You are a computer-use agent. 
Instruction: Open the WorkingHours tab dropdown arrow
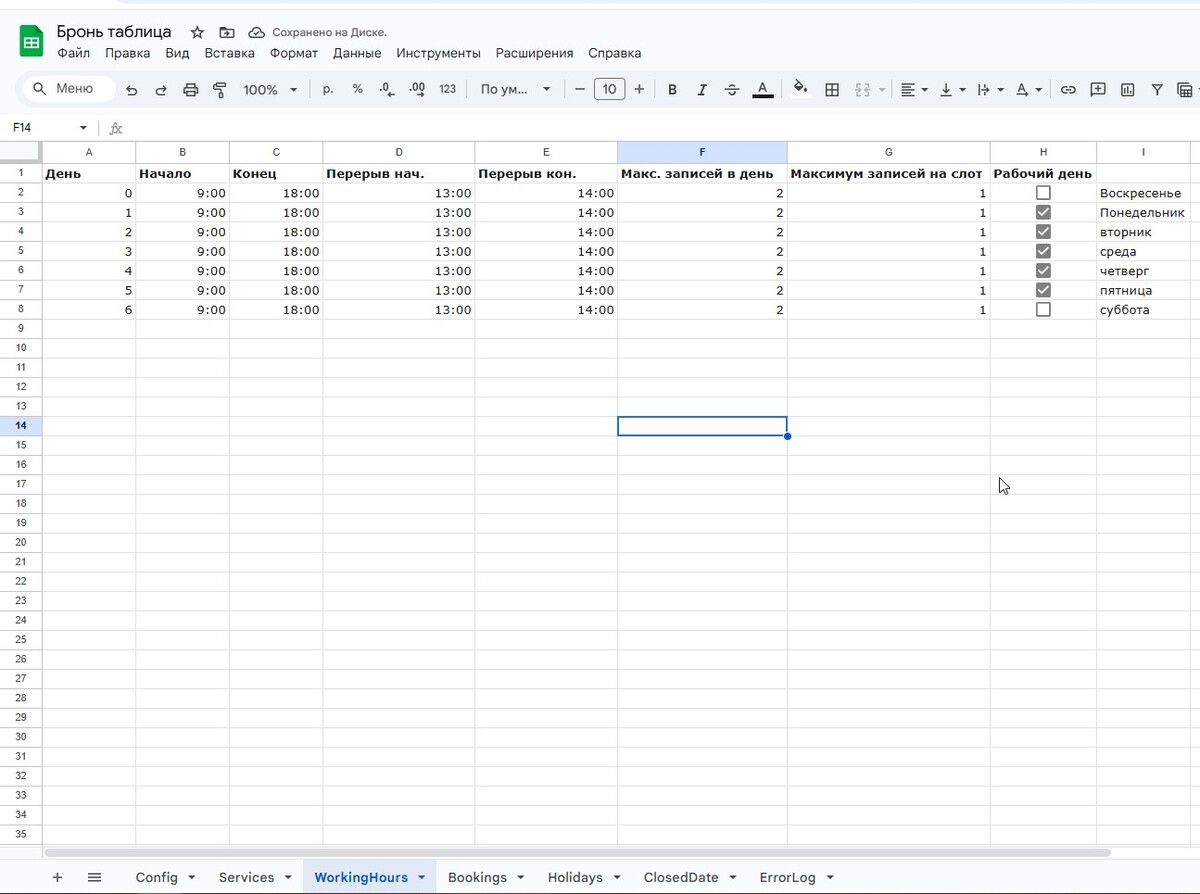point(421,878)
